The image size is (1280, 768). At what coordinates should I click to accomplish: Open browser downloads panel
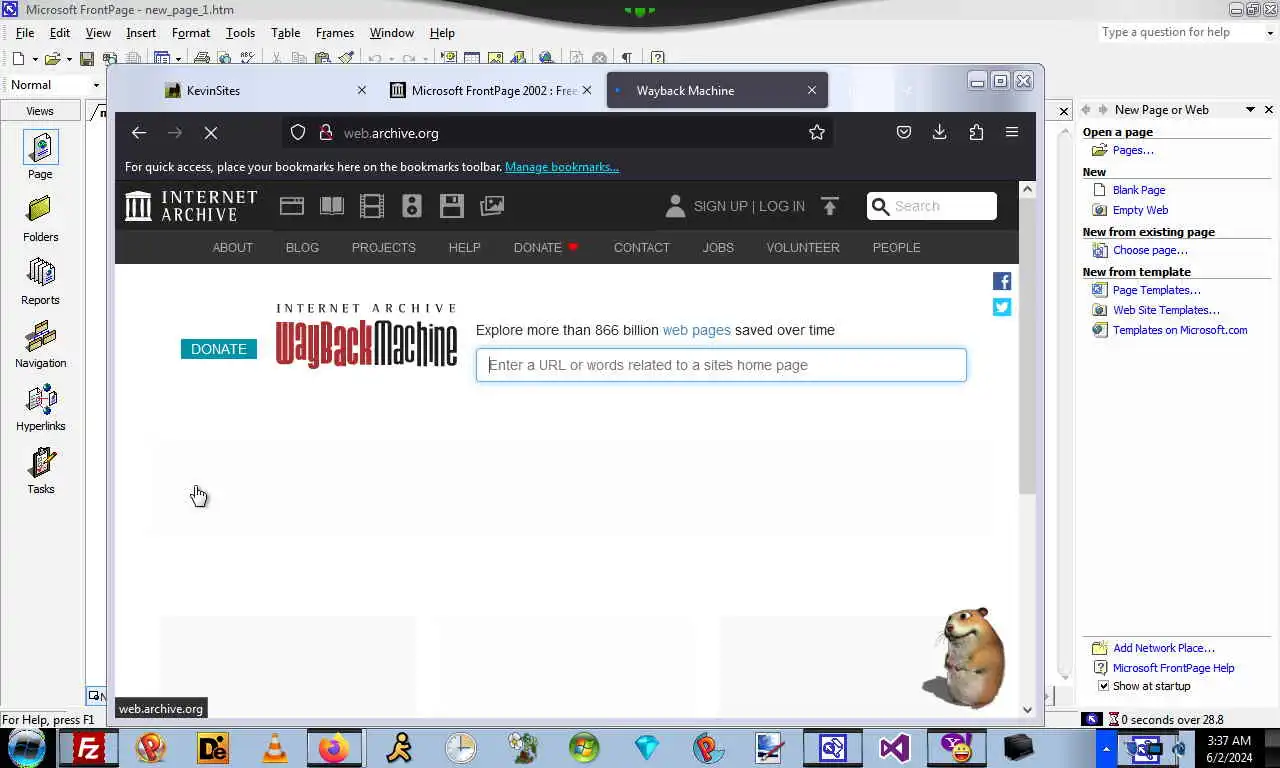point(940,132)
